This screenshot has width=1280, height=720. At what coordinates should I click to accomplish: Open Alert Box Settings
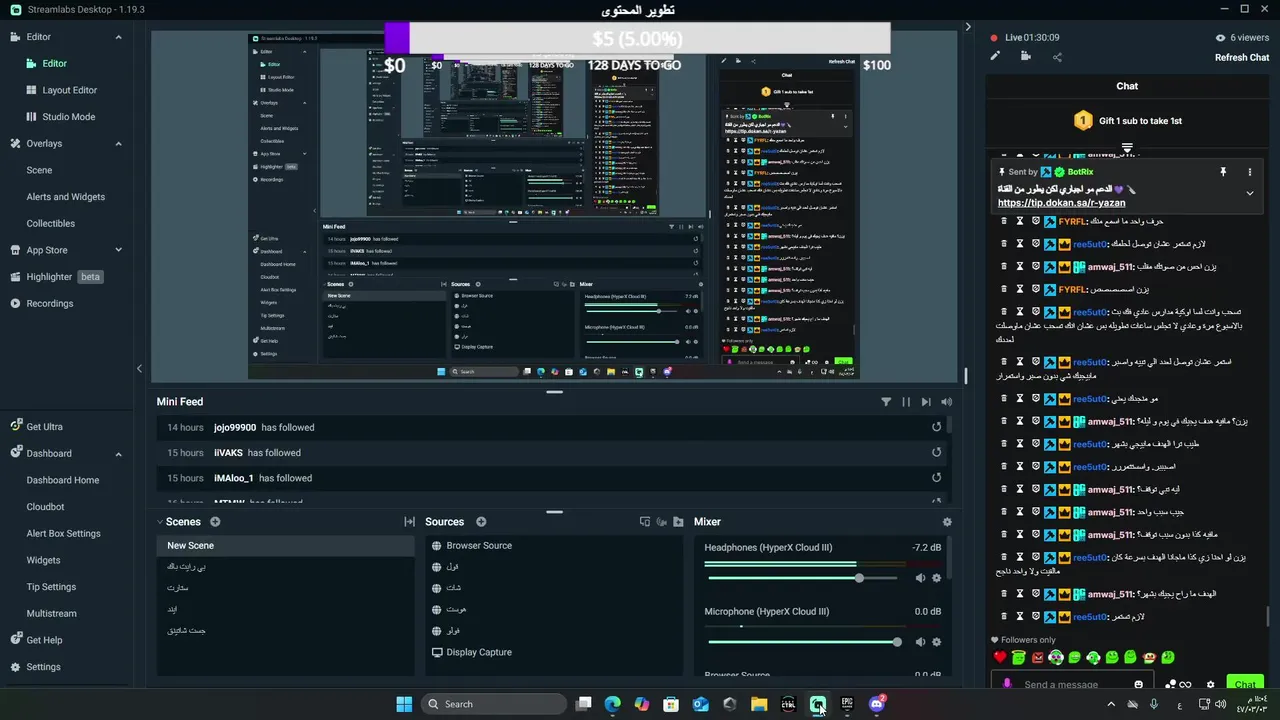[63, 534]
